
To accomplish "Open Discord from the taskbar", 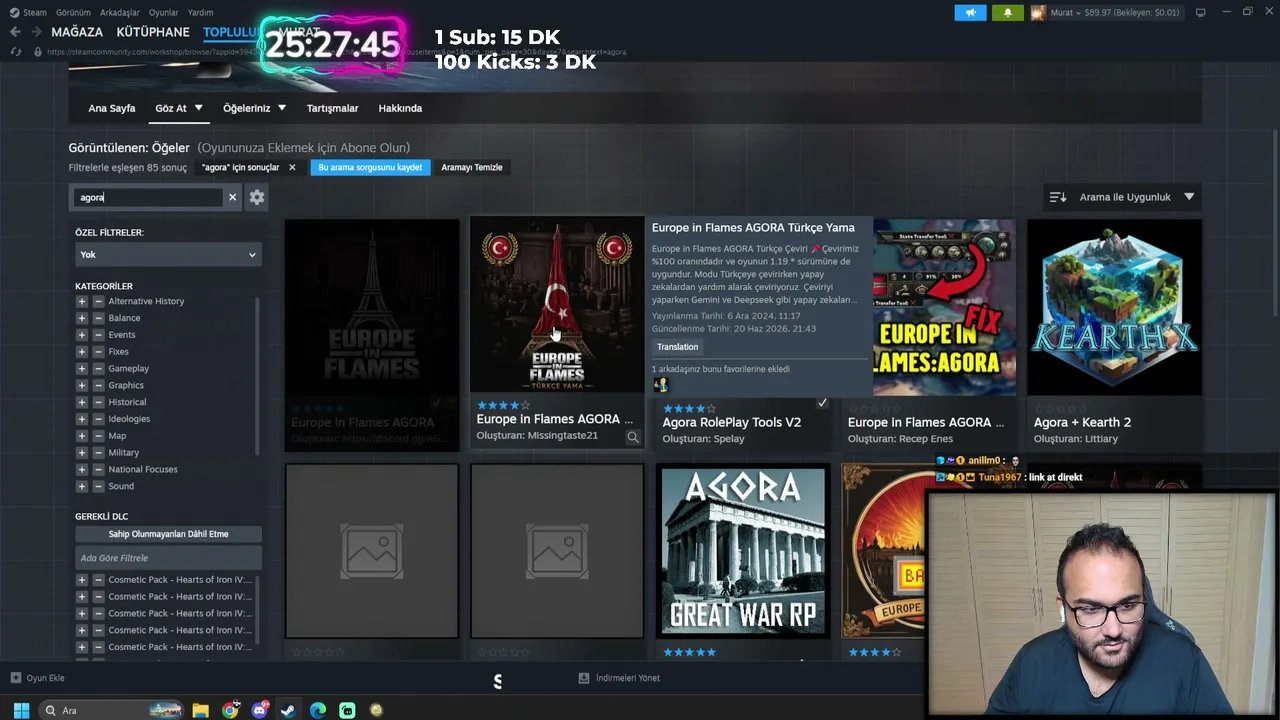I will point(260,710).
